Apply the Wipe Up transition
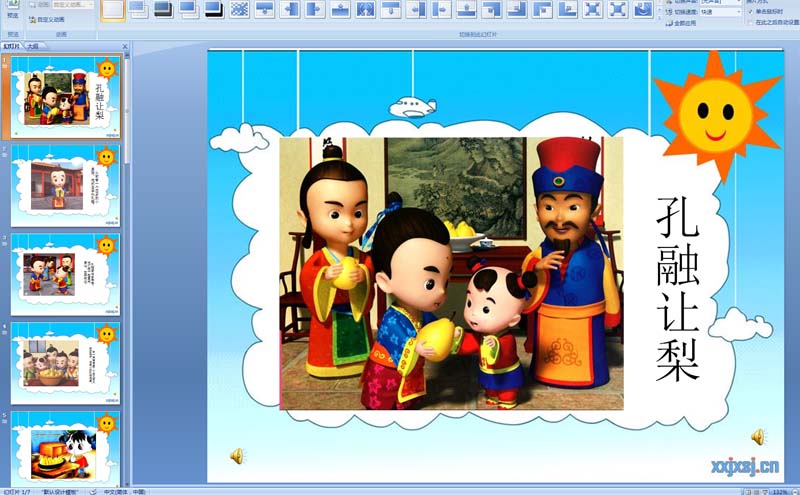This screenshot has height=495, width=800. tap(340, 9)
